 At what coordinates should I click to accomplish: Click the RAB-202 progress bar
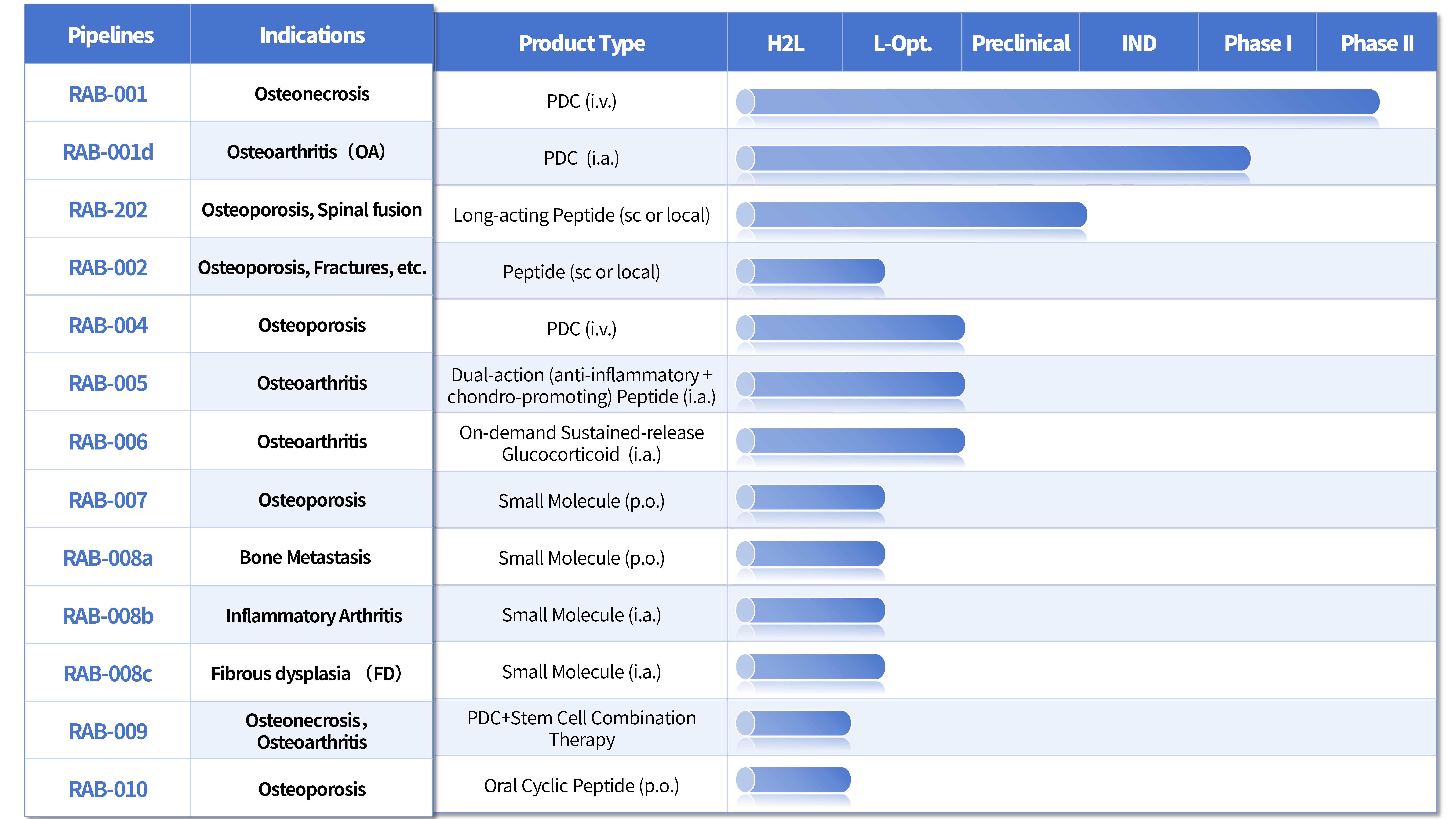point(911,215)
